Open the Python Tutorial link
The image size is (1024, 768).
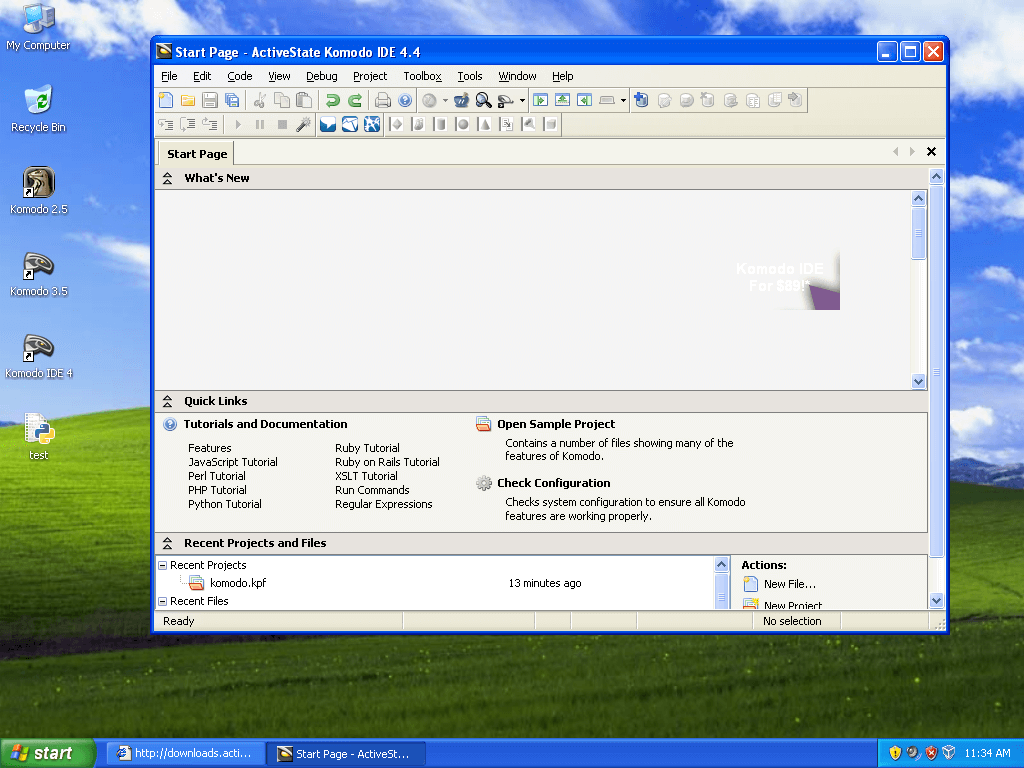point(225,504)
